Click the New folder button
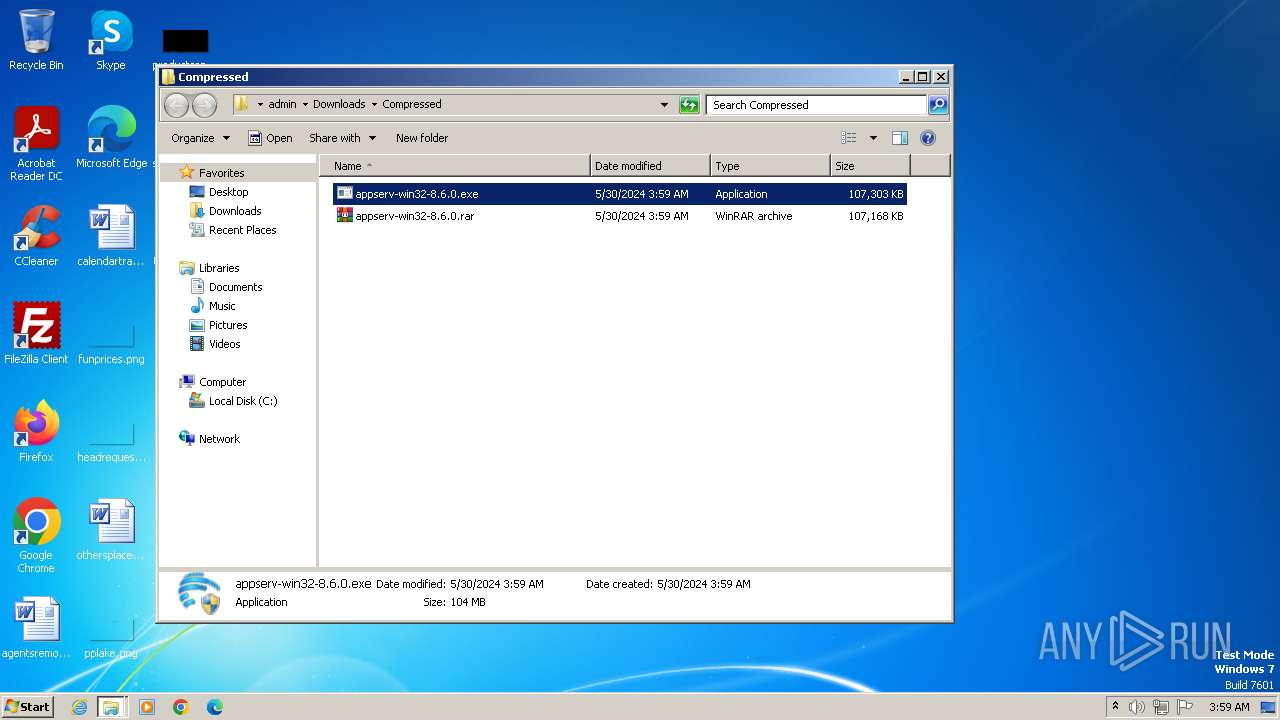This screenshot has width=1280, height=720. pos(422,138)
